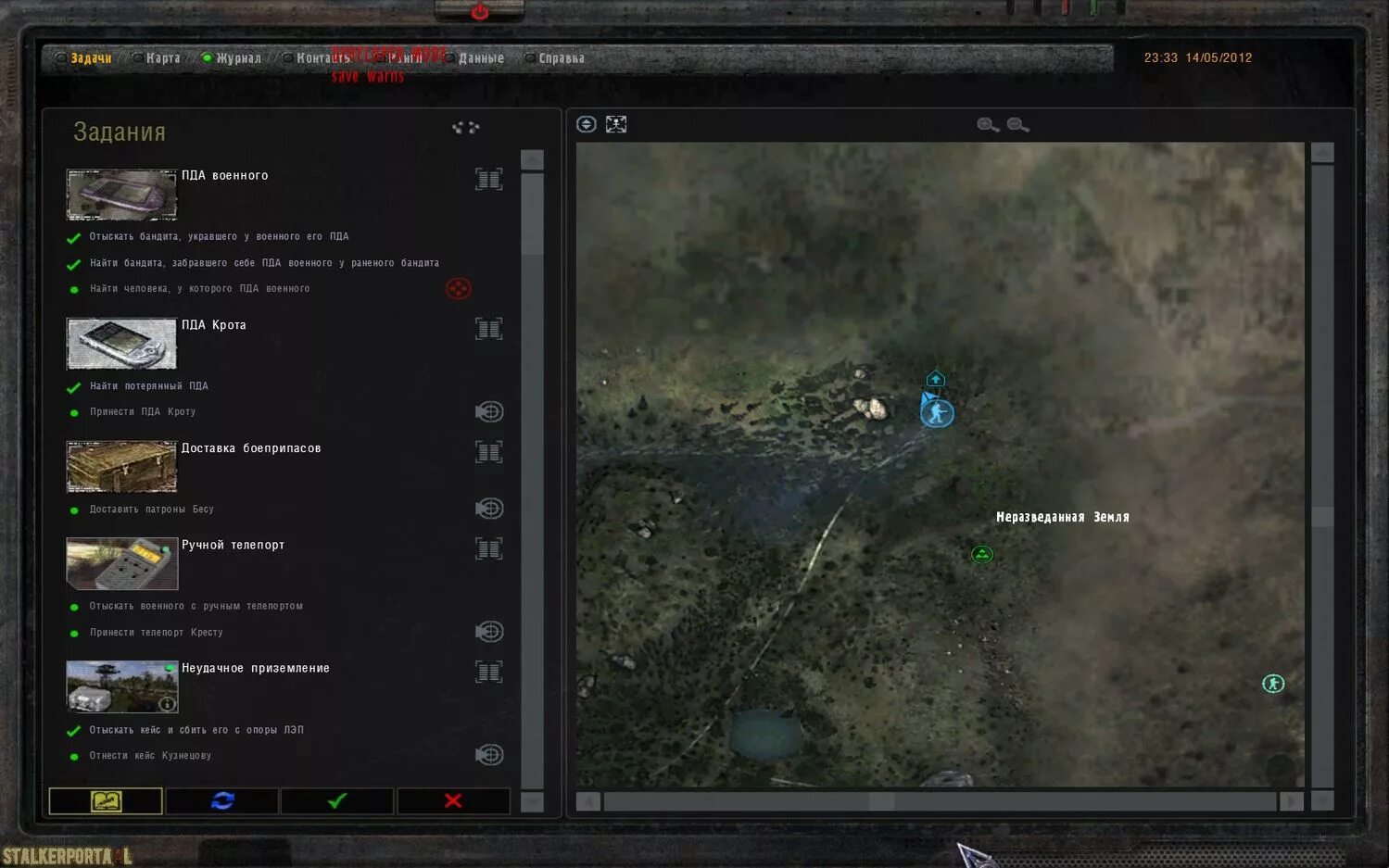
Task: Click the map horizontal scrollbar thumb
Action: pyautogui.click(x=881, y=801)
